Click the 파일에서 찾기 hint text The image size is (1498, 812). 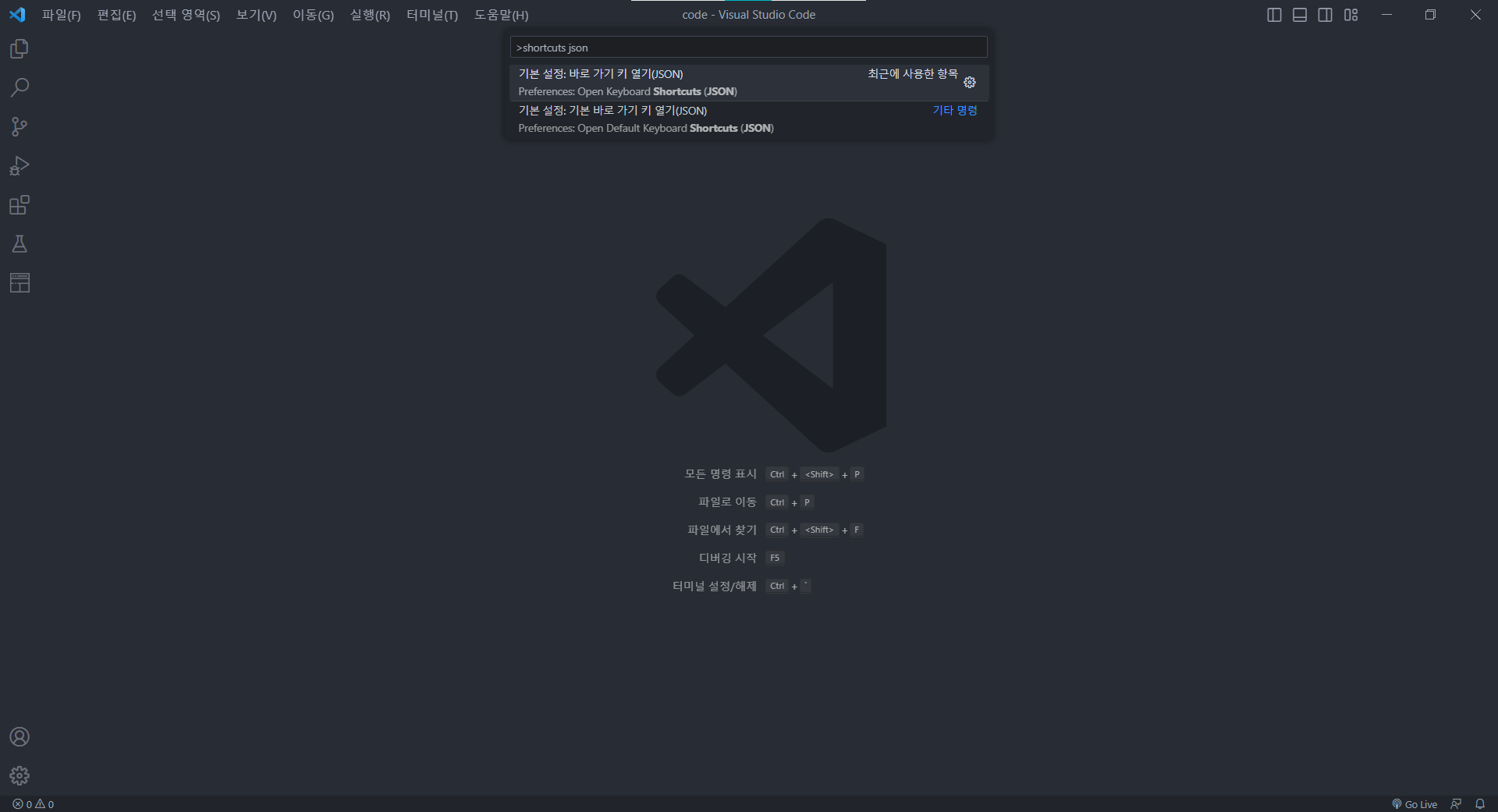point(722,530)
